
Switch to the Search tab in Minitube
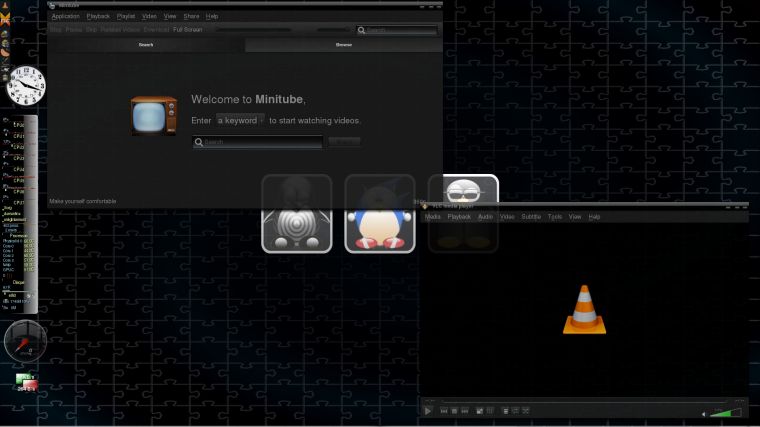(146, 45)
